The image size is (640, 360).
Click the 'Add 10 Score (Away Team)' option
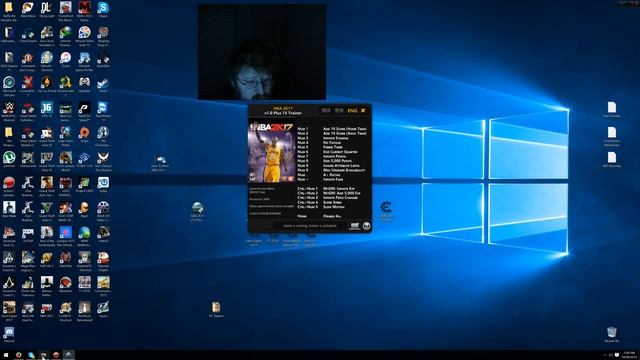click(x=345, y=133)
